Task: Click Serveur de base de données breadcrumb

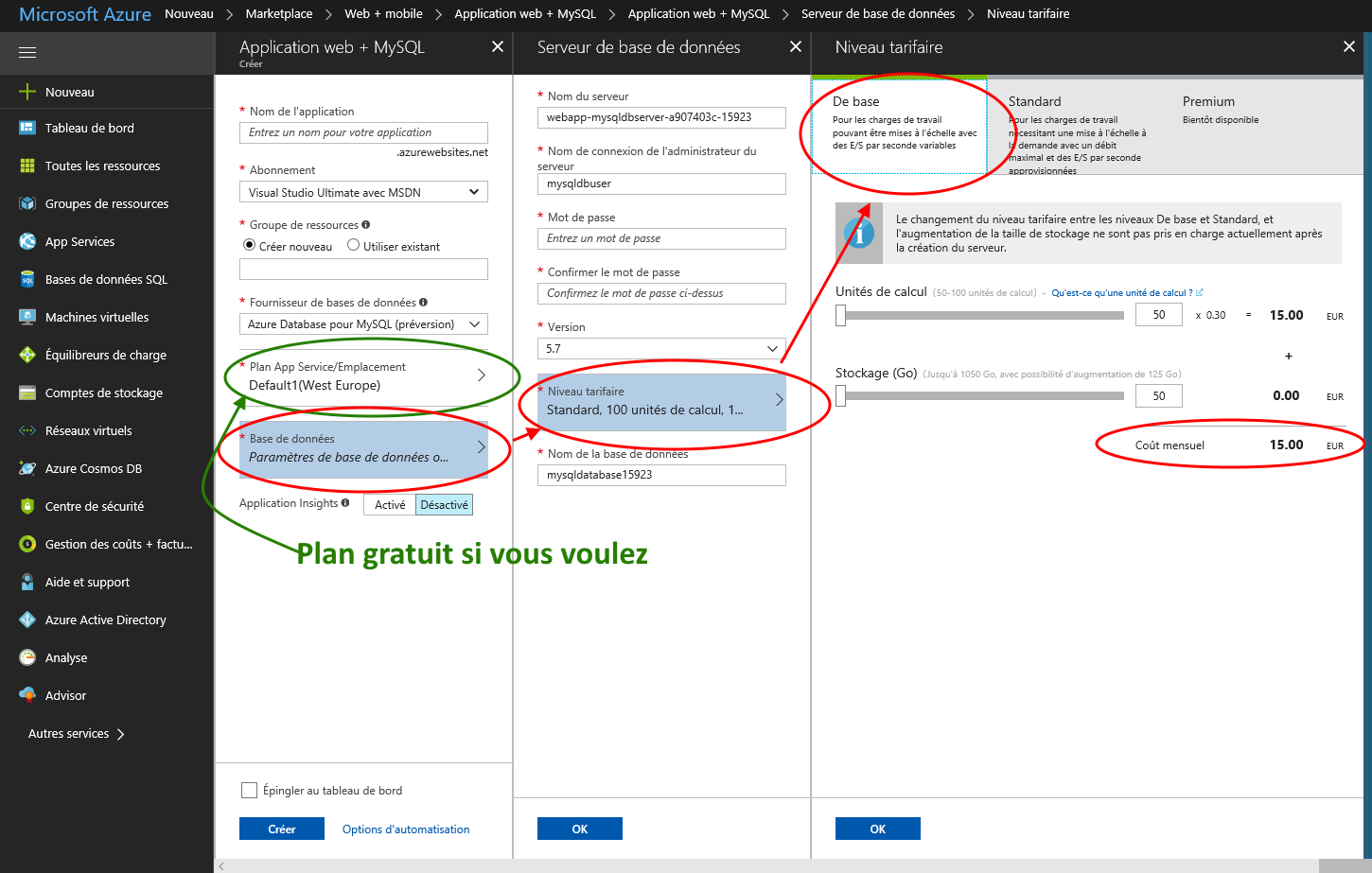Action: 878,13
